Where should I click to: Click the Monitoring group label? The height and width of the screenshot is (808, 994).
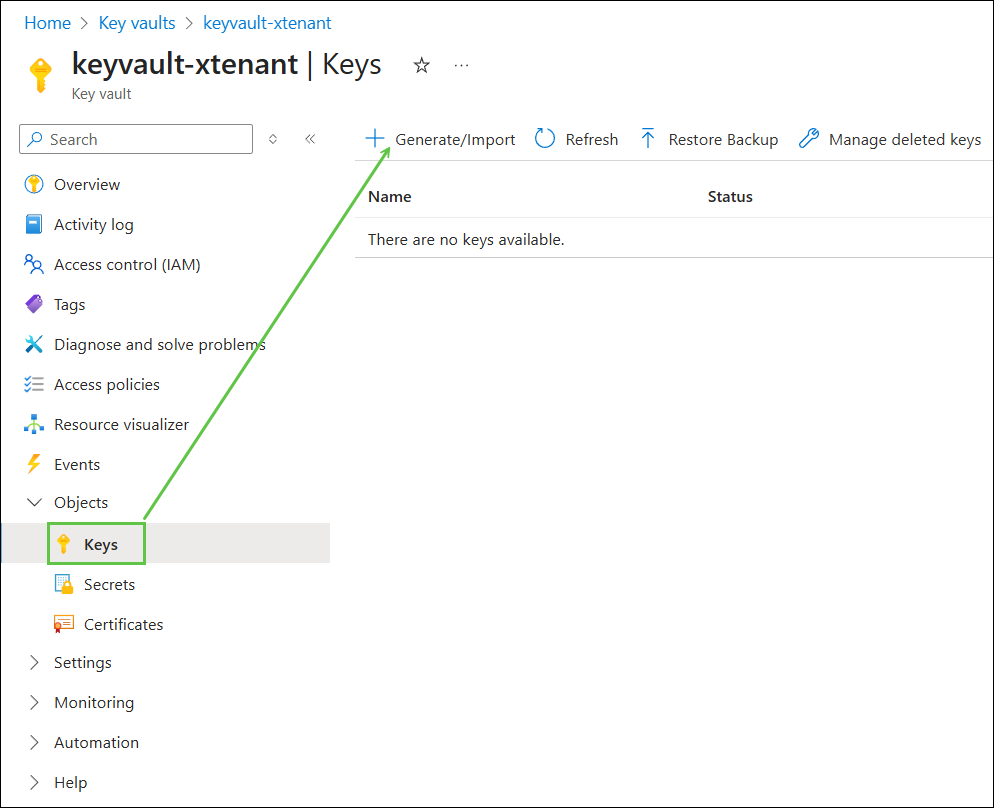[94, 703]
